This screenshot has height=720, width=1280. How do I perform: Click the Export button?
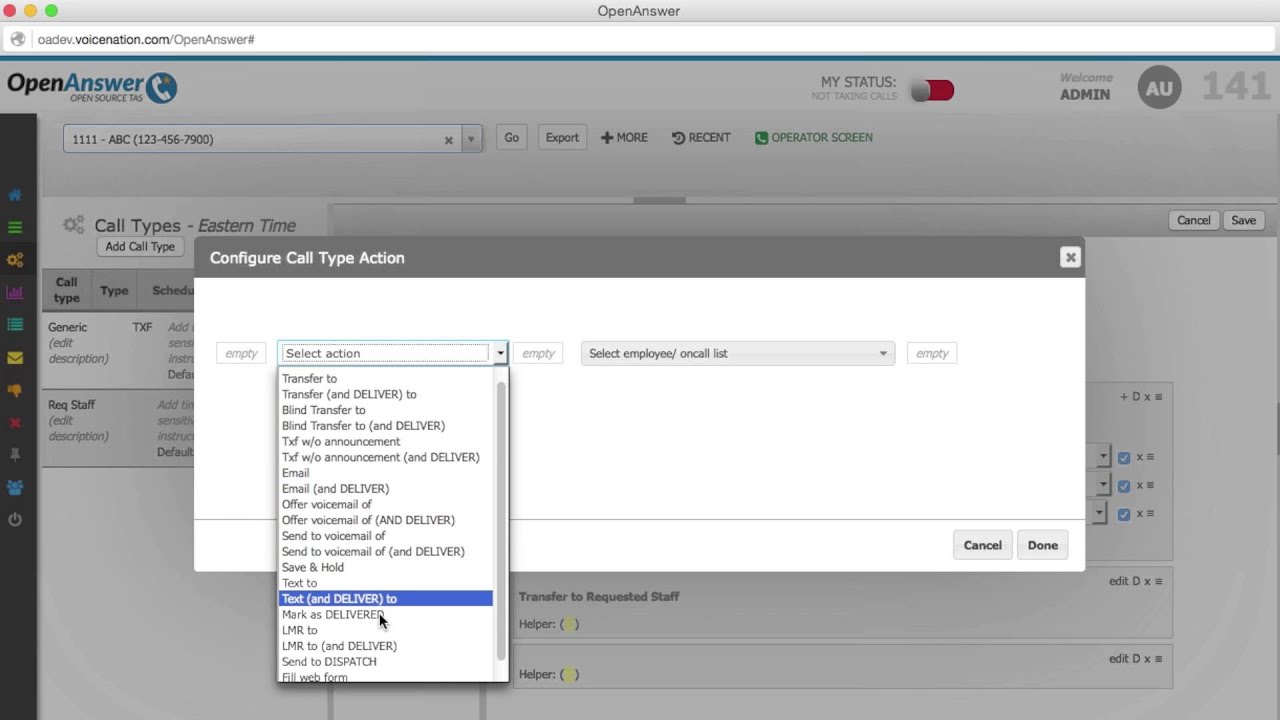[562, 138]
